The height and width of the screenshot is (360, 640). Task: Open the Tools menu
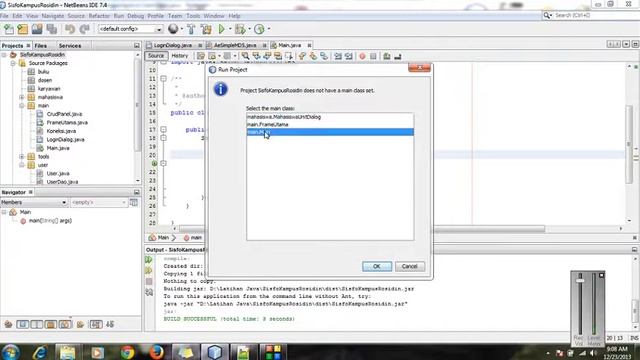193,16
